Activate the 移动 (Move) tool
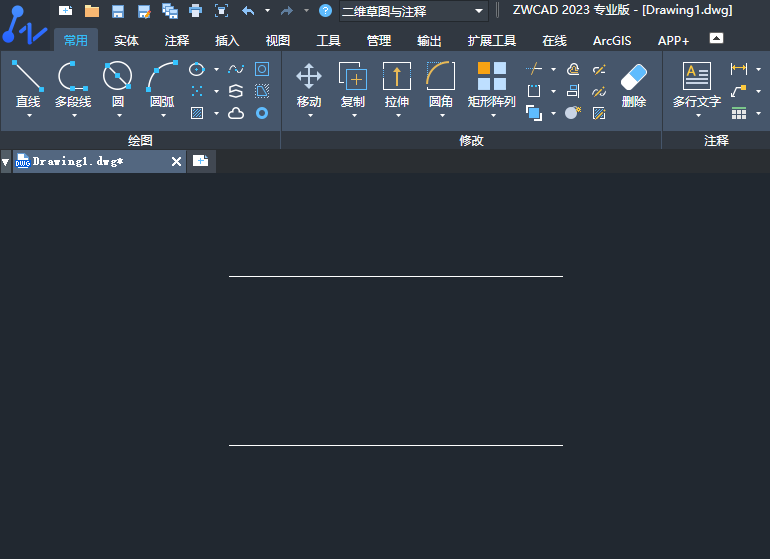 click(x=309, y=84)
